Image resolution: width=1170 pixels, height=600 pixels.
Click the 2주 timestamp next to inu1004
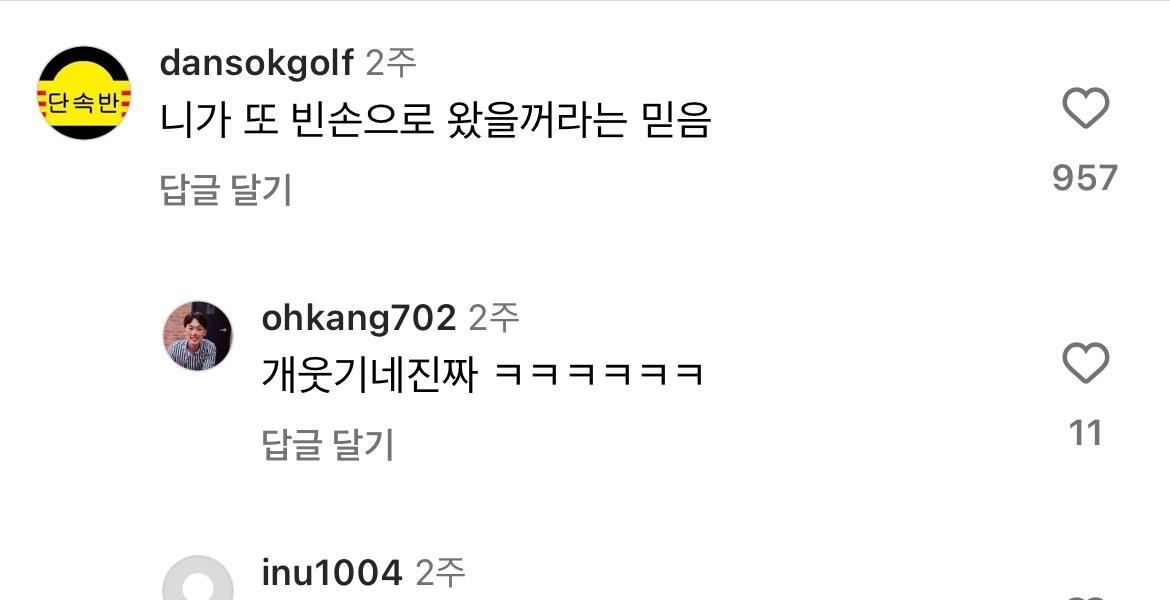click(x=439, y=573)
